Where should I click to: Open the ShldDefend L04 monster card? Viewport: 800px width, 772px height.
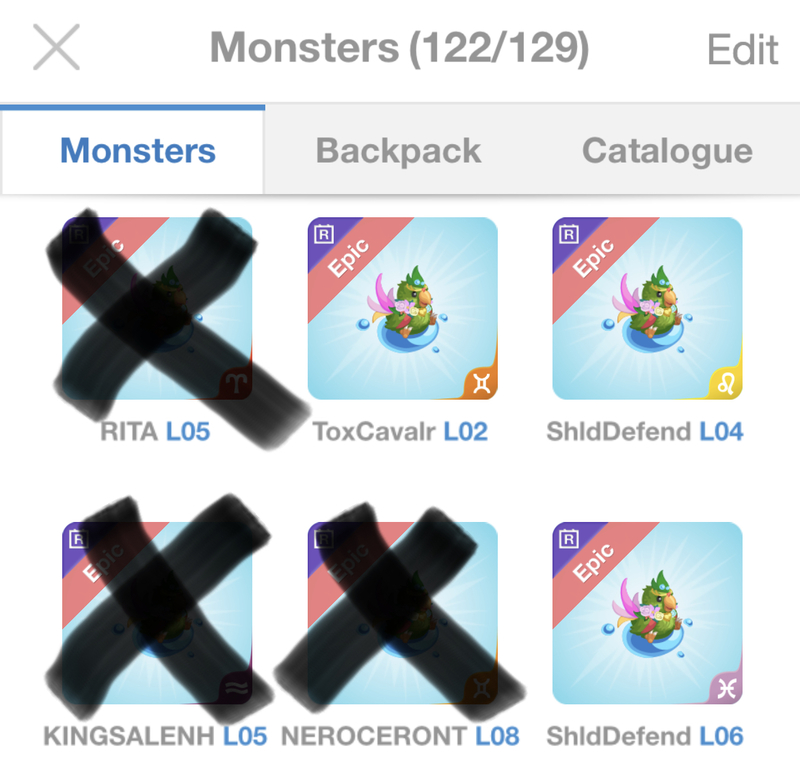coord(647,308)
